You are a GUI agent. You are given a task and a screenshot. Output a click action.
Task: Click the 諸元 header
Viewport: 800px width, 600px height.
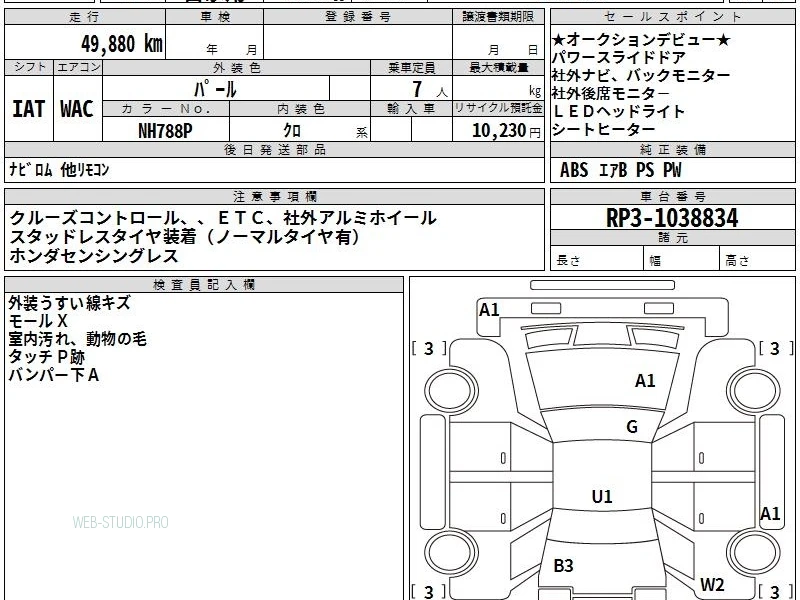pyautogui.click(x=672, y=238)
